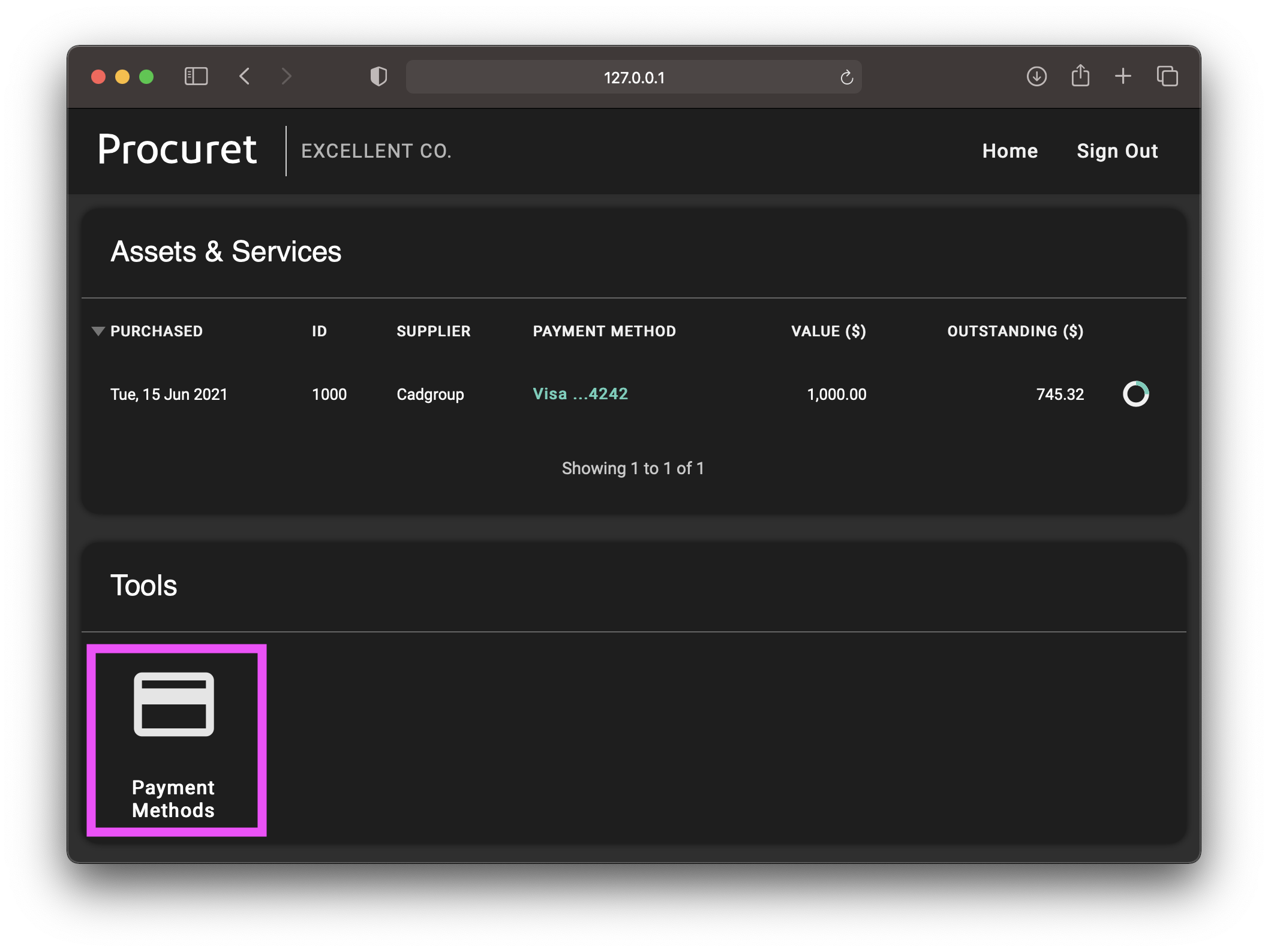Image resolution: width=1268 pixels, height=952 pixels.
Task: Maximize the window with the green button
Action: coord(146,77)
